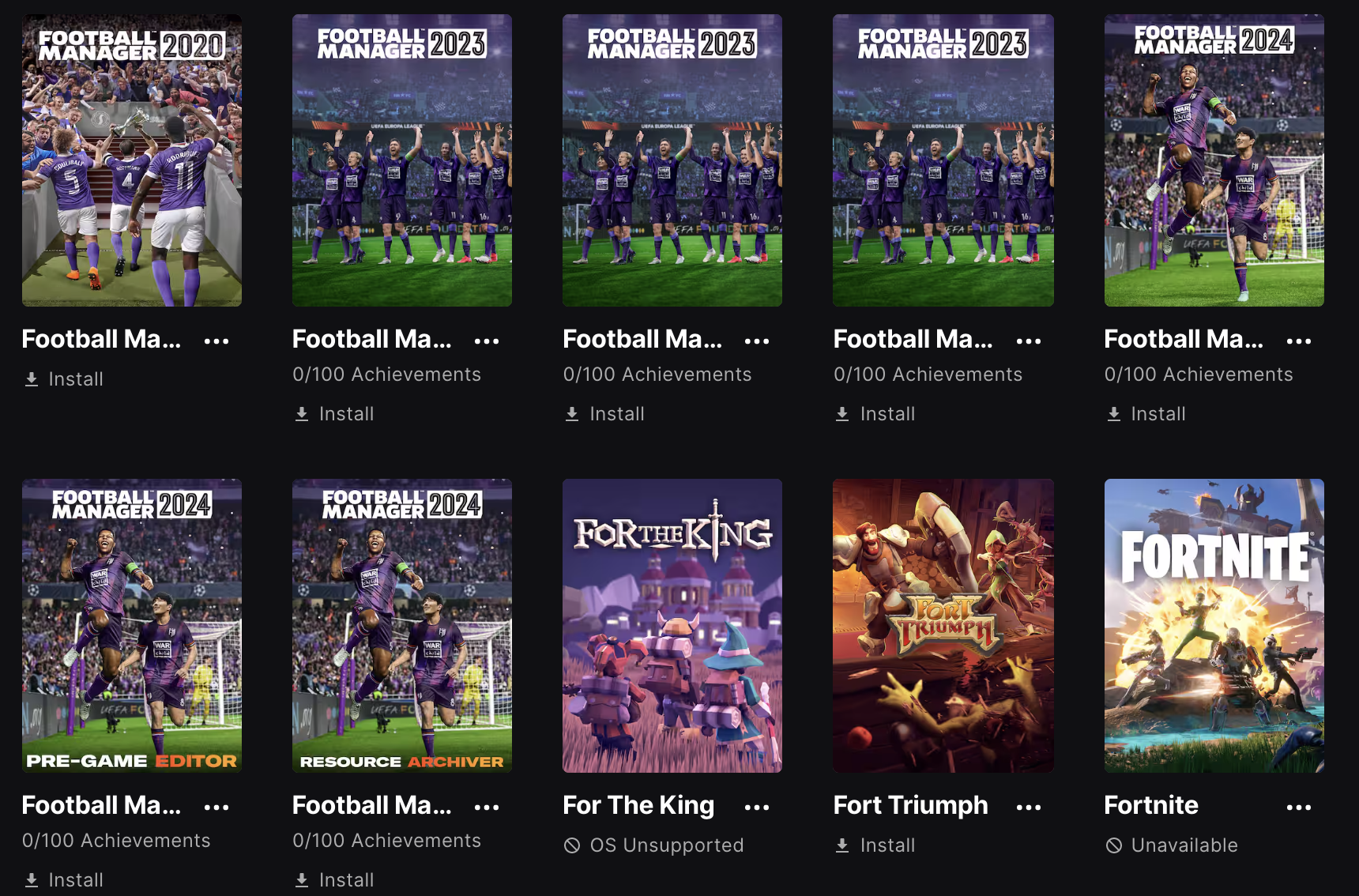This screenshot has height=896, width=1359.
Task: Open options menu for first Football Manager 2023
Action: coord(487,341)
